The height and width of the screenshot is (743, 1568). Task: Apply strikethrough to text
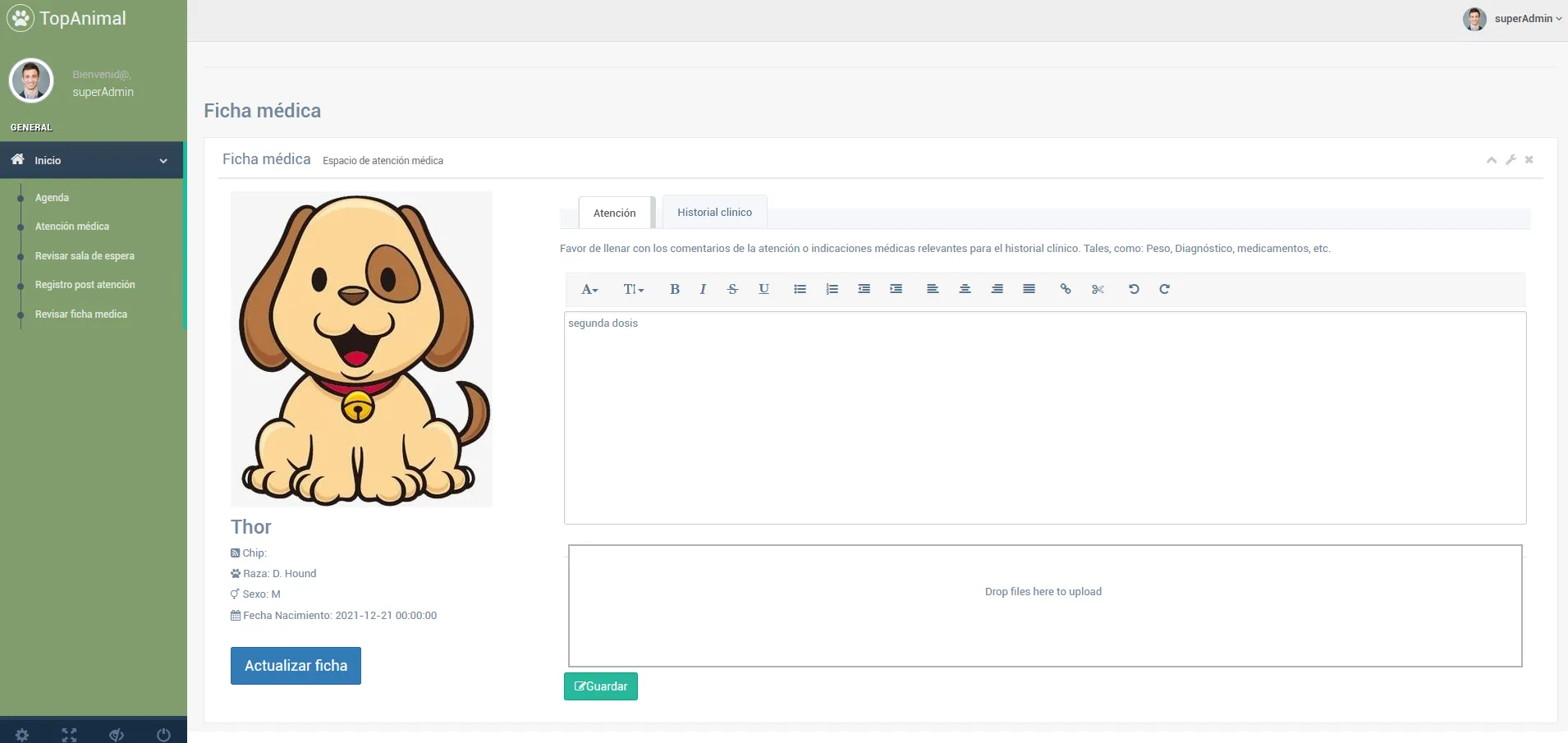point(732,289)
